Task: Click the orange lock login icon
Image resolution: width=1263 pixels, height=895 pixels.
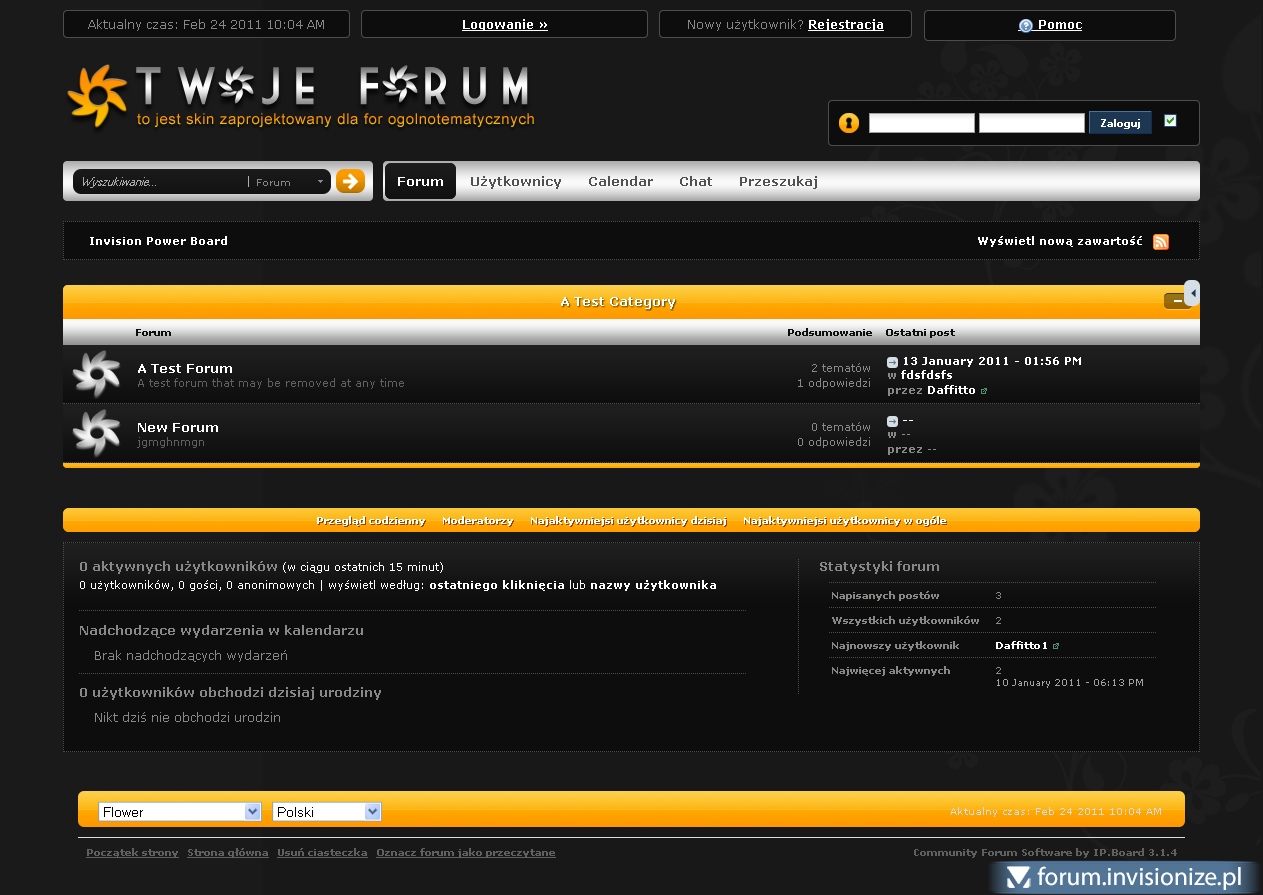Action: tap(849, 123)
